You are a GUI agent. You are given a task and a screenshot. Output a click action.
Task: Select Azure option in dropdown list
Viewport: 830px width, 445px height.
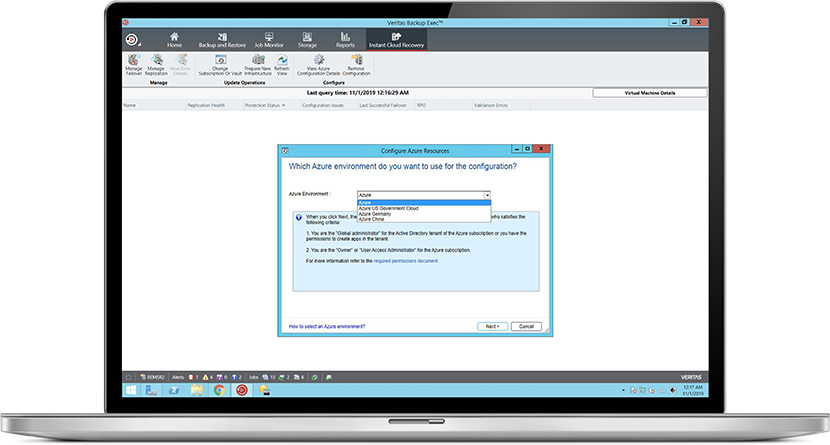click(424, 203)
